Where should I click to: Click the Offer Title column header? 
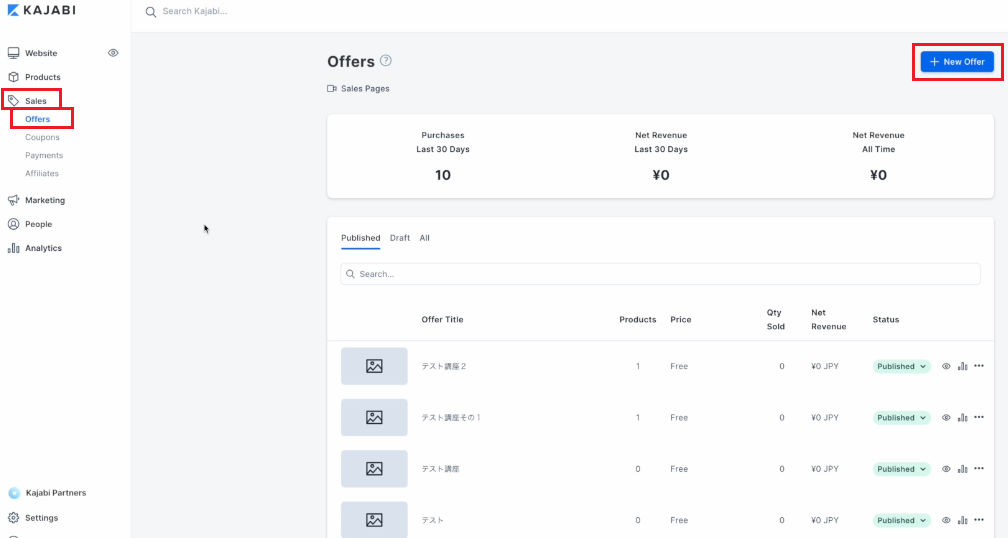[x=442, y=319]
